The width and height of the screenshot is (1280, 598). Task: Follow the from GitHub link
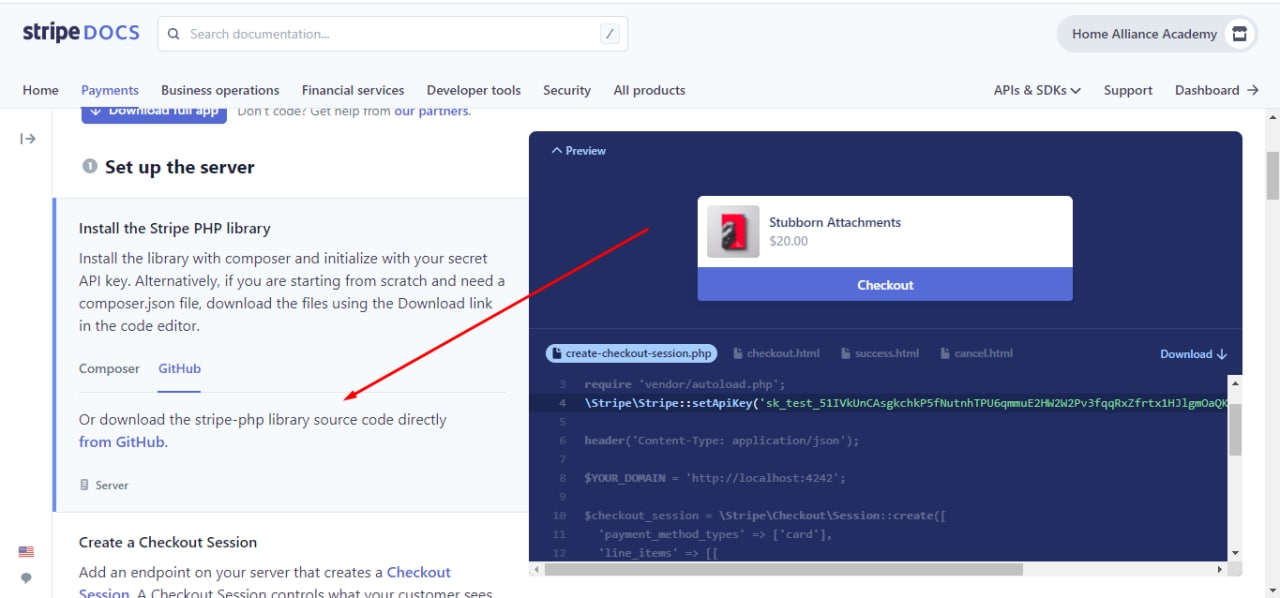tap(122, 442)
